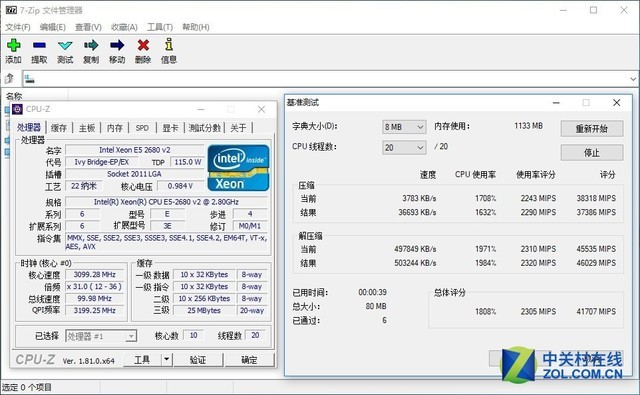The width and height of the screenshot is (640, 395).
Task: Click the 99.98 MHz bus speed value
Action: (x=95, y=298)
